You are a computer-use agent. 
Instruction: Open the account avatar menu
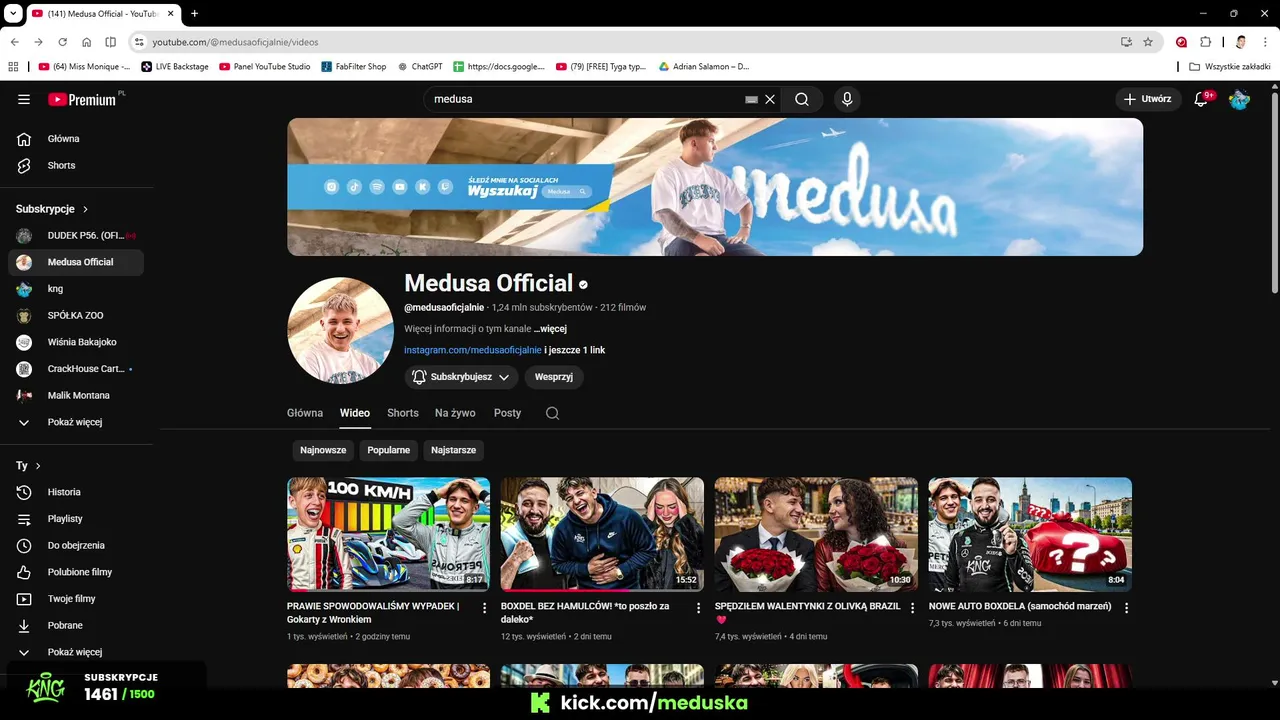(x=1239, y=99)
